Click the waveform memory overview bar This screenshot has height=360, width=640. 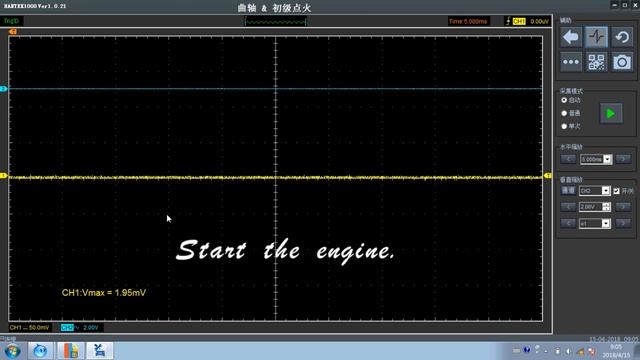(x=276, y=21)
